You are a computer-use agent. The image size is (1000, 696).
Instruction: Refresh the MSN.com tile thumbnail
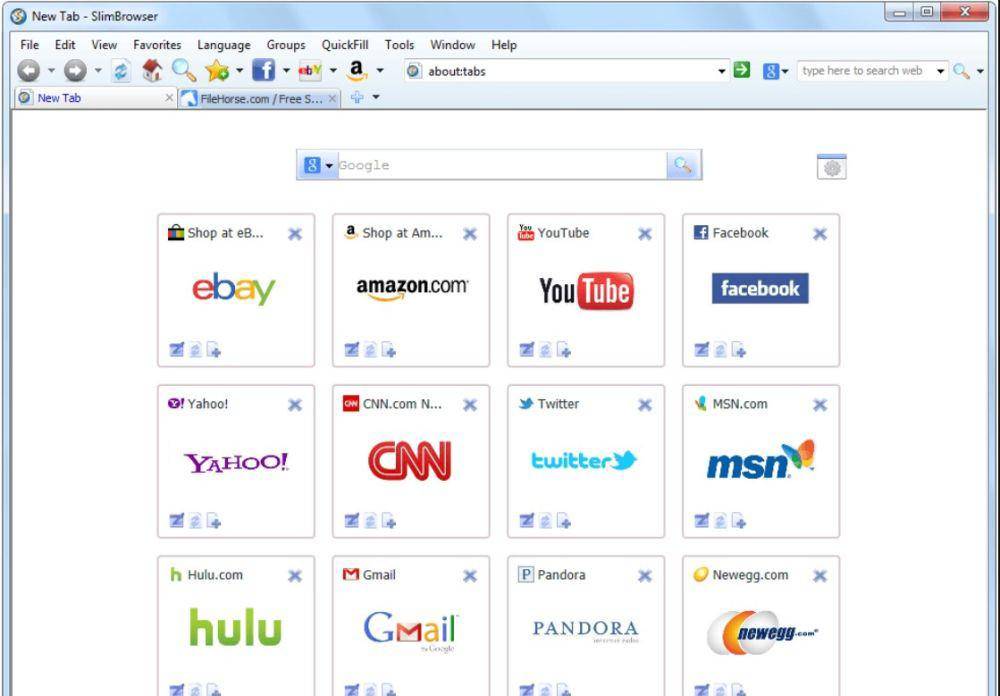coord(720,521)
